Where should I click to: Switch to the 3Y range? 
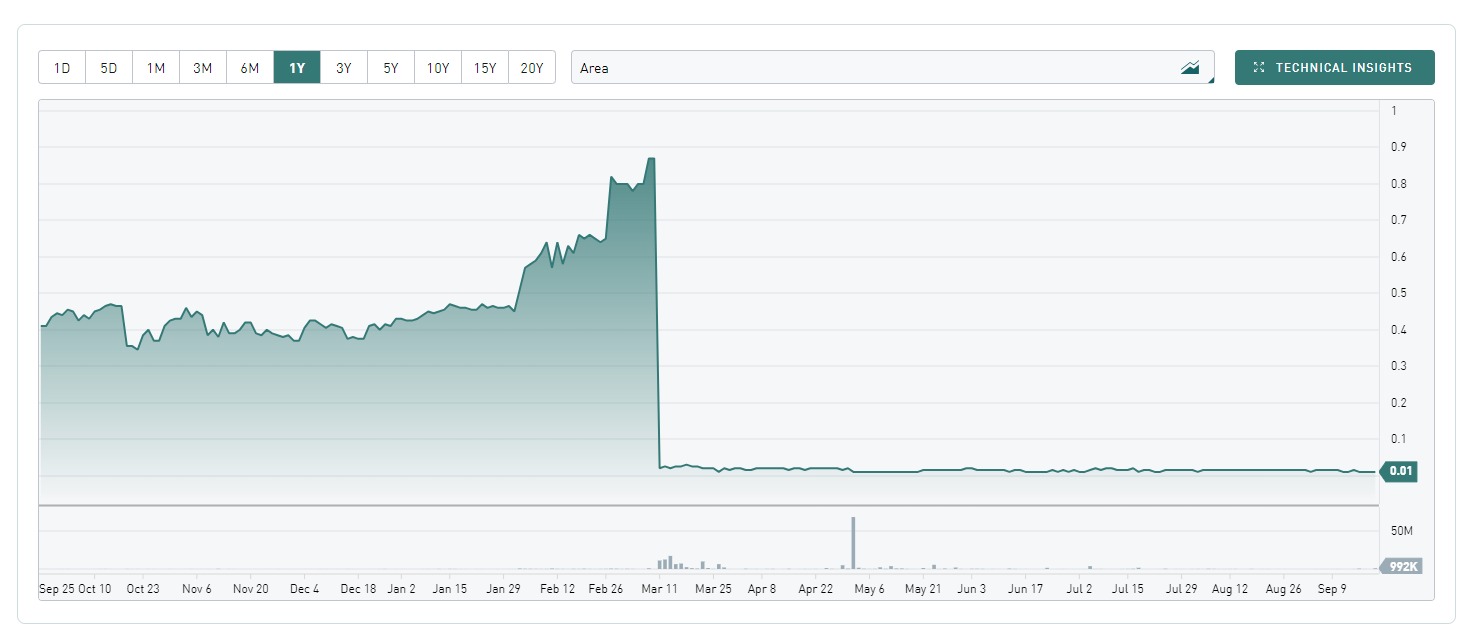(x=344, y=68)
